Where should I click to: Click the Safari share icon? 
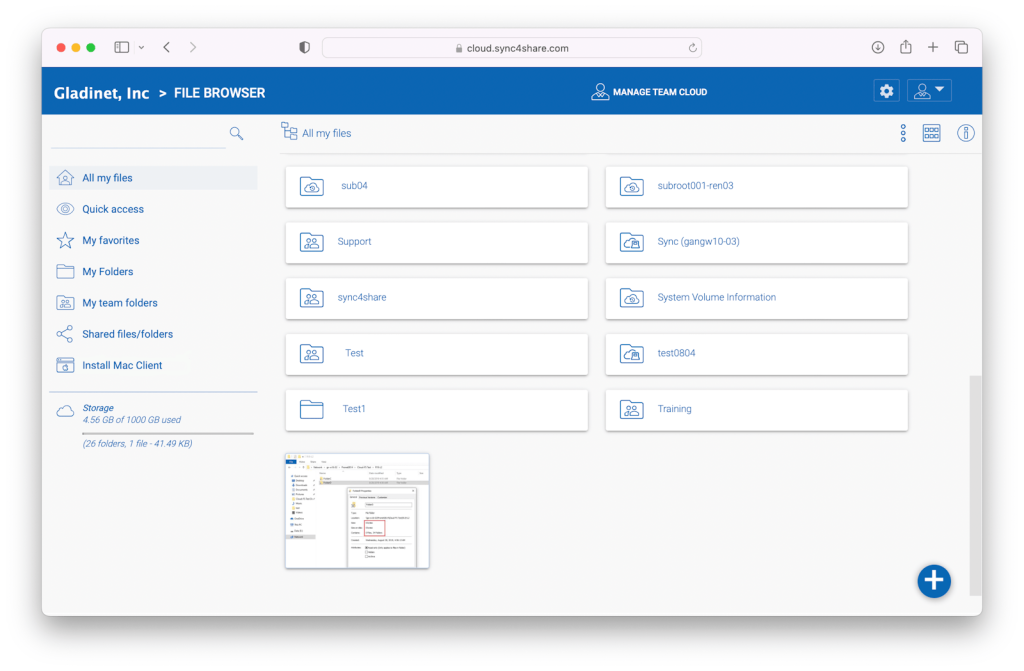tap(906, 46)
